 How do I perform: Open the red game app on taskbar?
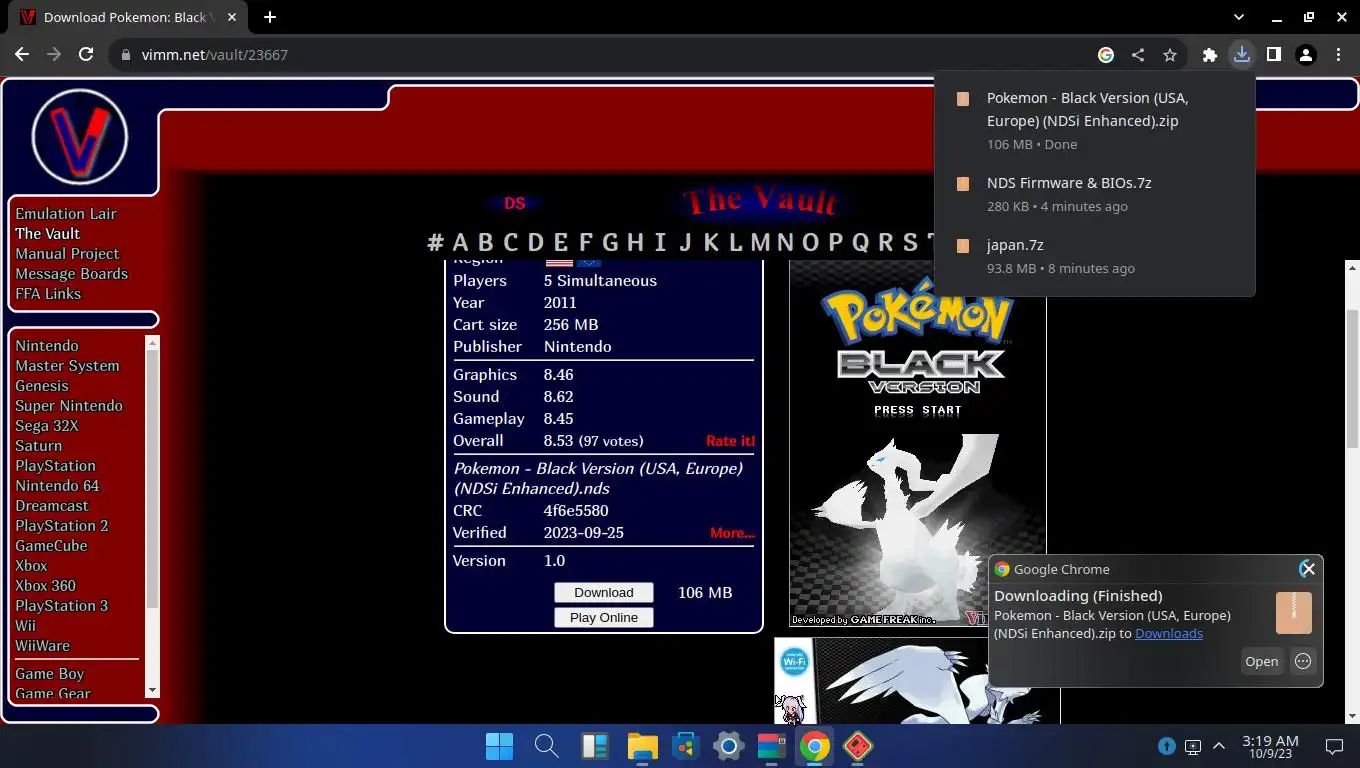coord(858,746)
